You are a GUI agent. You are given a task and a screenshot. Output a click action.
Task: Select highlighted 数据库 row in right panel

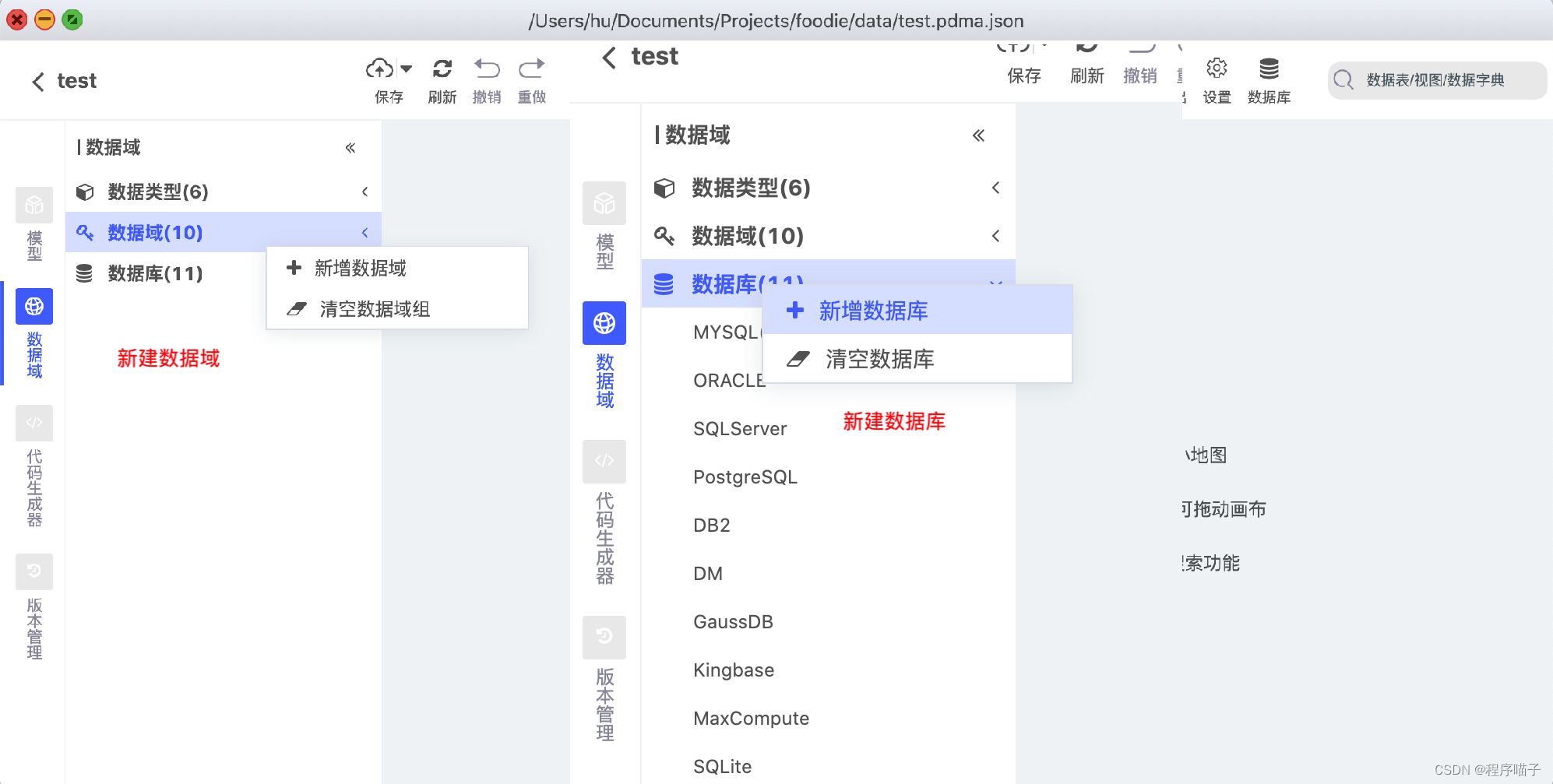point(829,283)
